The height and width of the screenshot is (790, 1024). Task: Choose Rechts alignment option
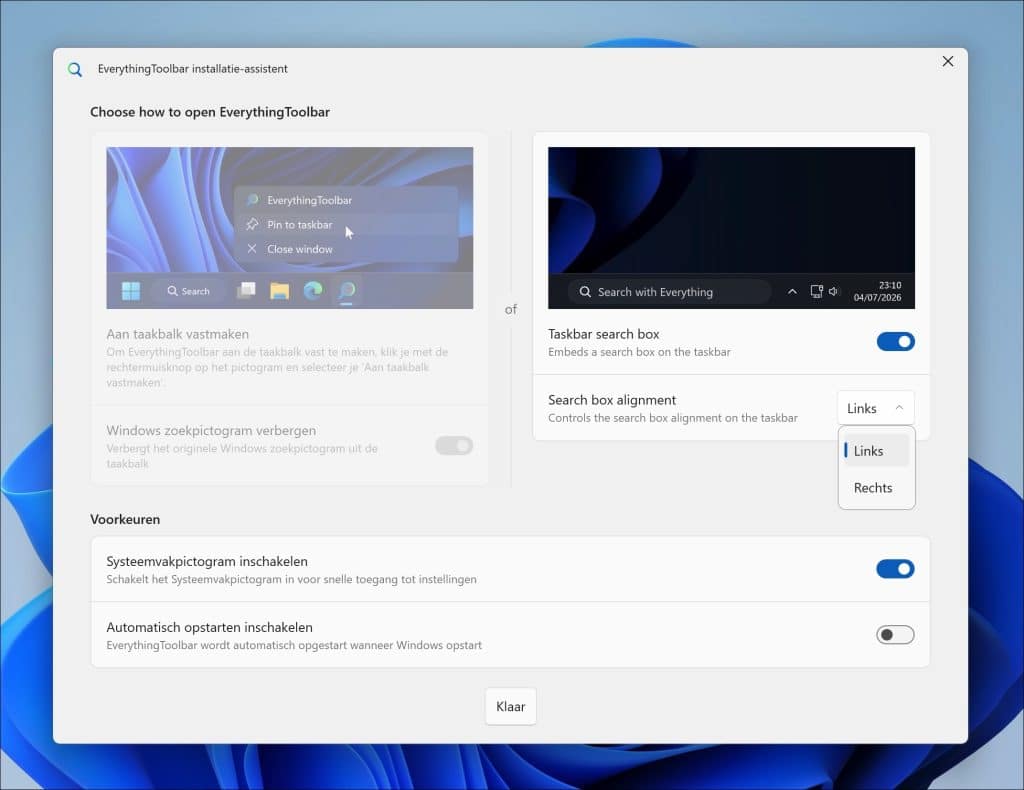pos(876,488)
